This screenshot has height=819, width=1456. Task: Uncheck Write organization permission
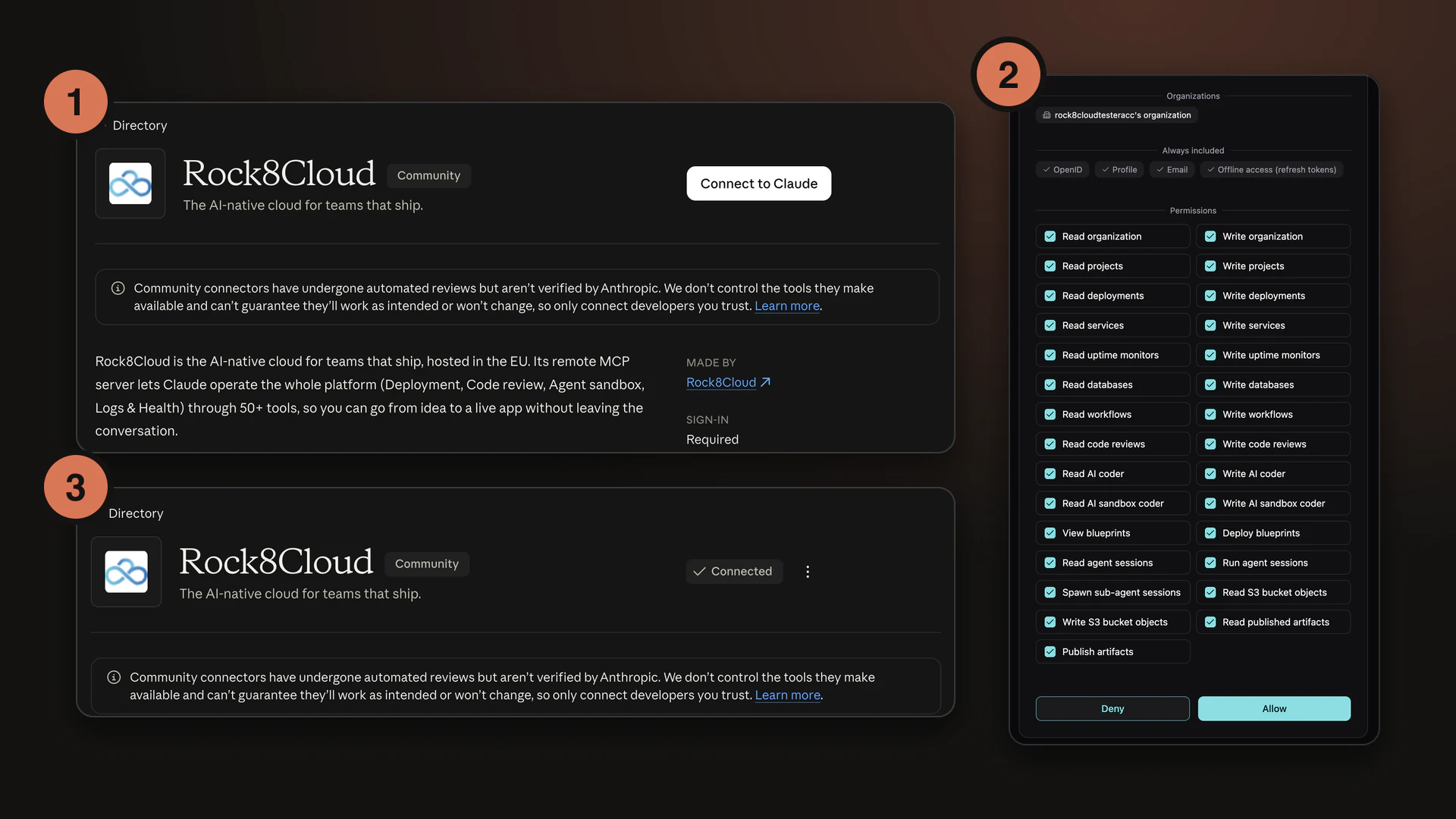pos(1210,237)
